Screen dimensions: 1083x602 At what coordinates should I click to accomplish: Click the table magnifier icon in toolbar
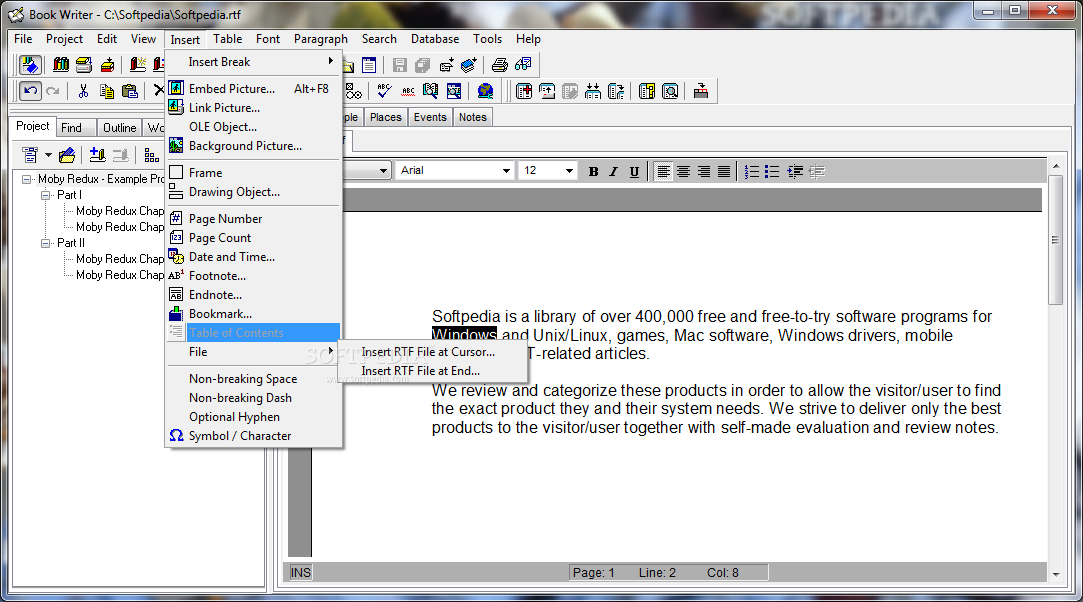point(670,91)
